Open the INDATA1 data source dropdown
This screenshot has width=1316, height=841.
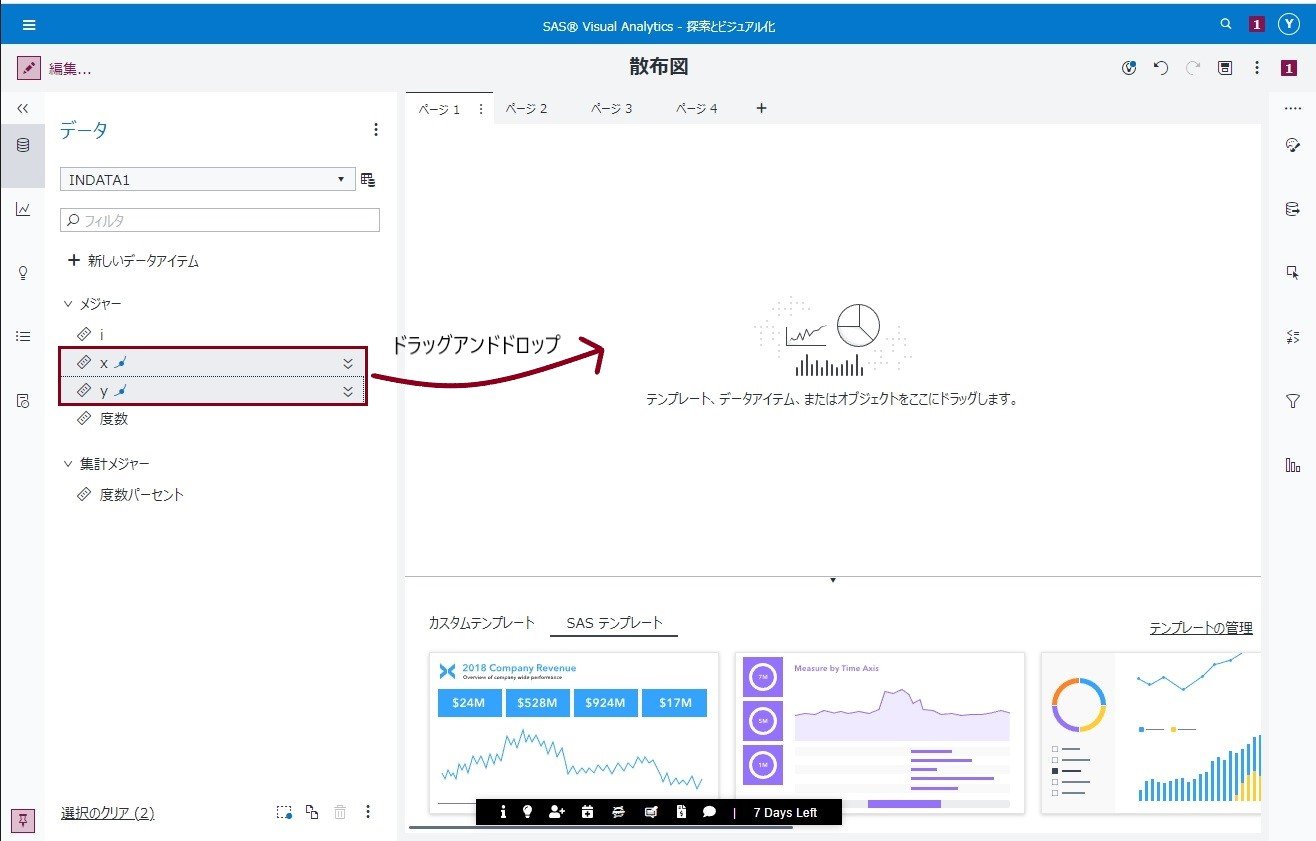208,180
